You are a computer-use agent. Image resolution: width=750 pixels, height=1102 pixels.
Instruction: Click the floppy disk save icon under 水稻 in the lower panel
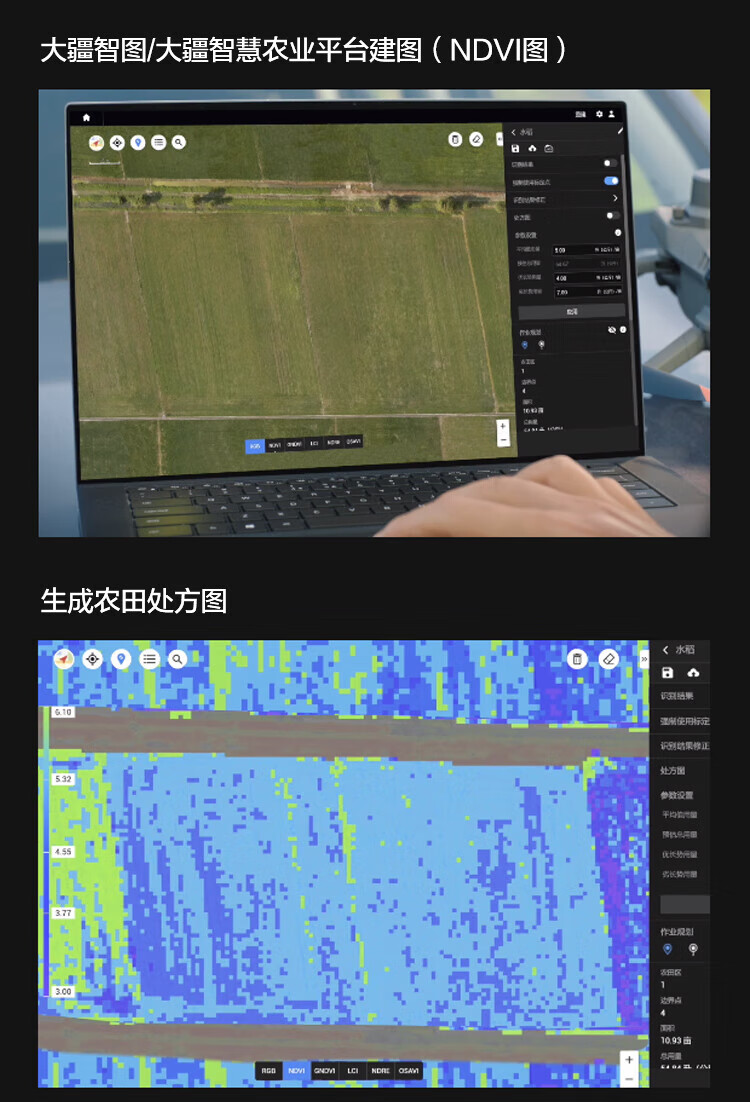click(668, 673)
